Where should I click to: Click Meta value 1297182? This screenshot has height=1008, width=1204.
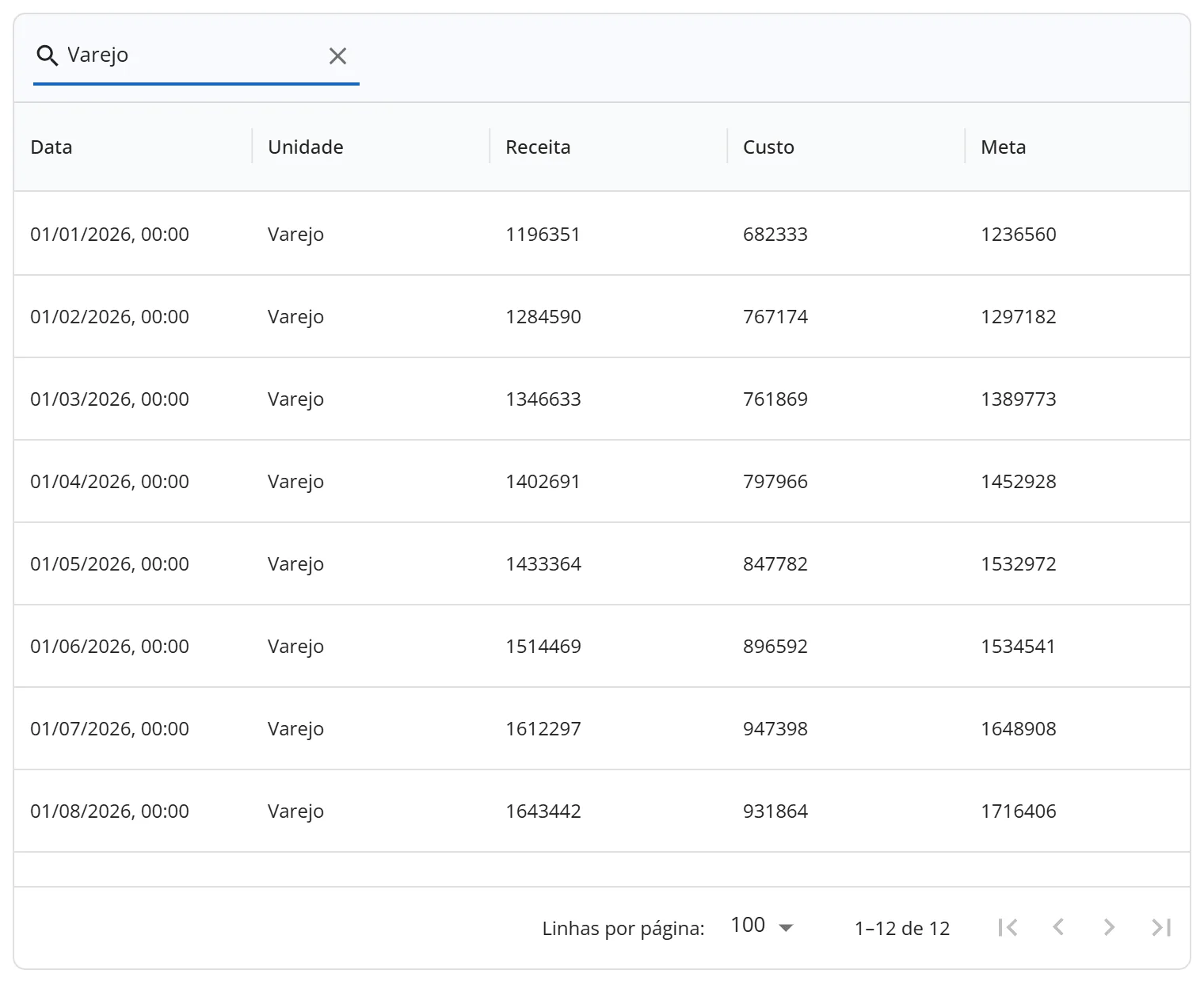tap(1019, 317)
